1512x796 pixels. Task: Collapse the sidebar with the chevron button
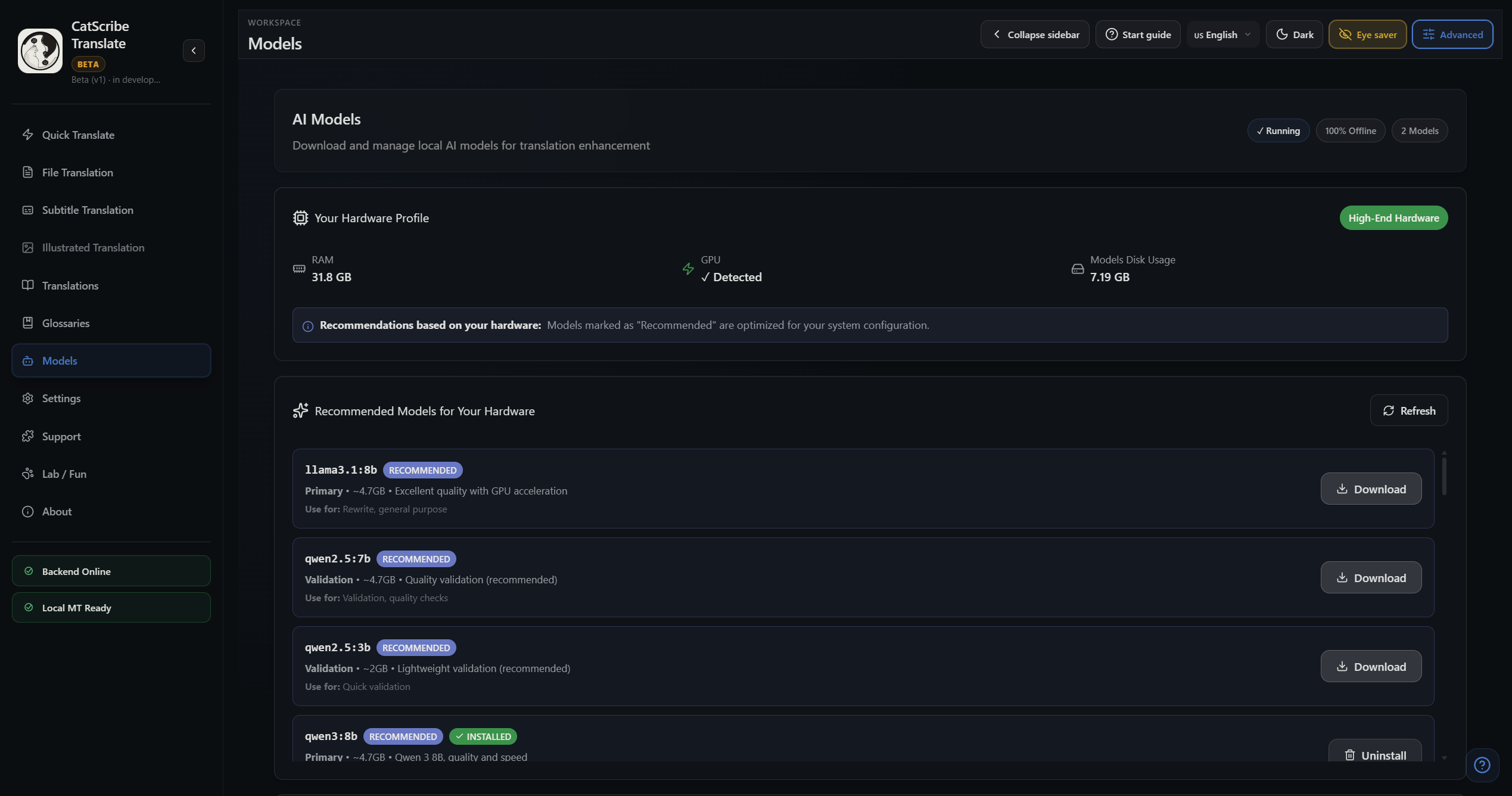click(x=193, y=50)
